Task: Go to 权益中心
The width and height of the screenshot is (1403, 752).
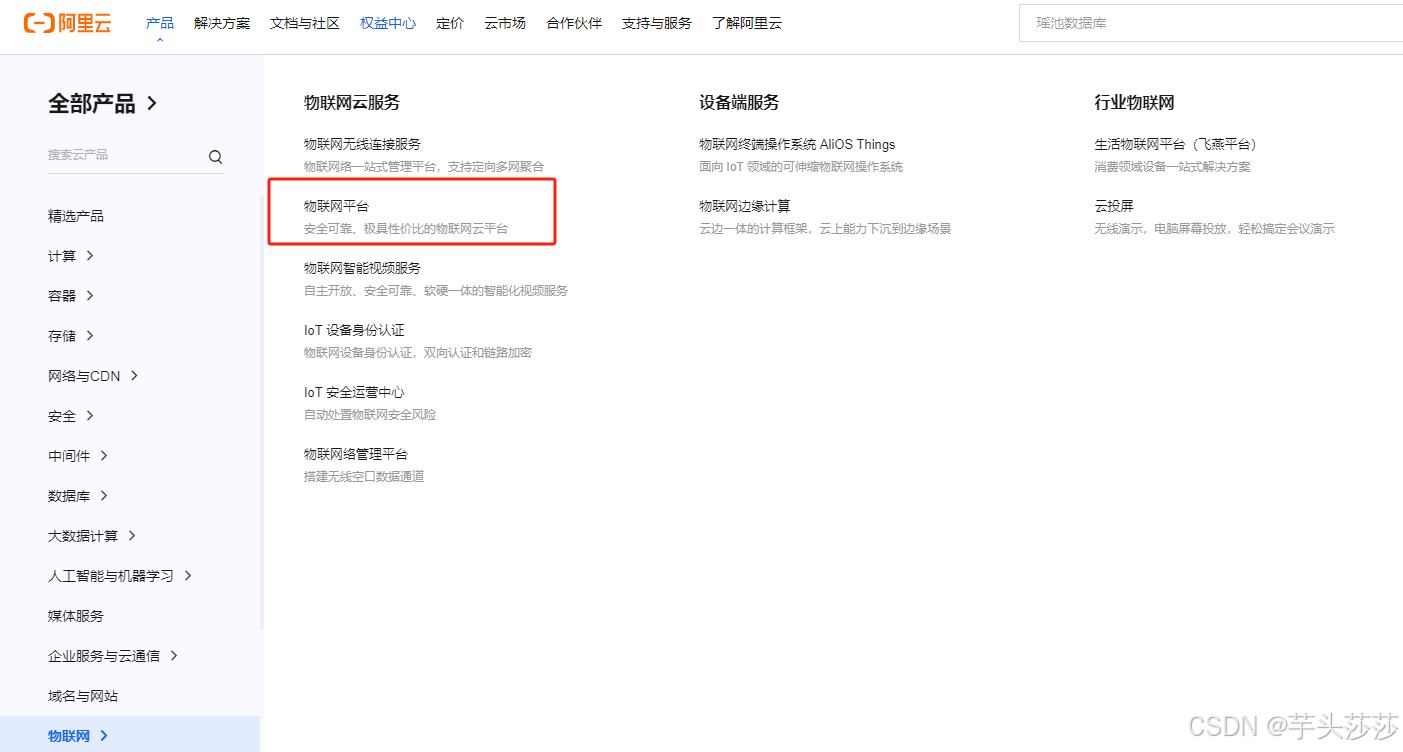Action: [x=388, y=23]
